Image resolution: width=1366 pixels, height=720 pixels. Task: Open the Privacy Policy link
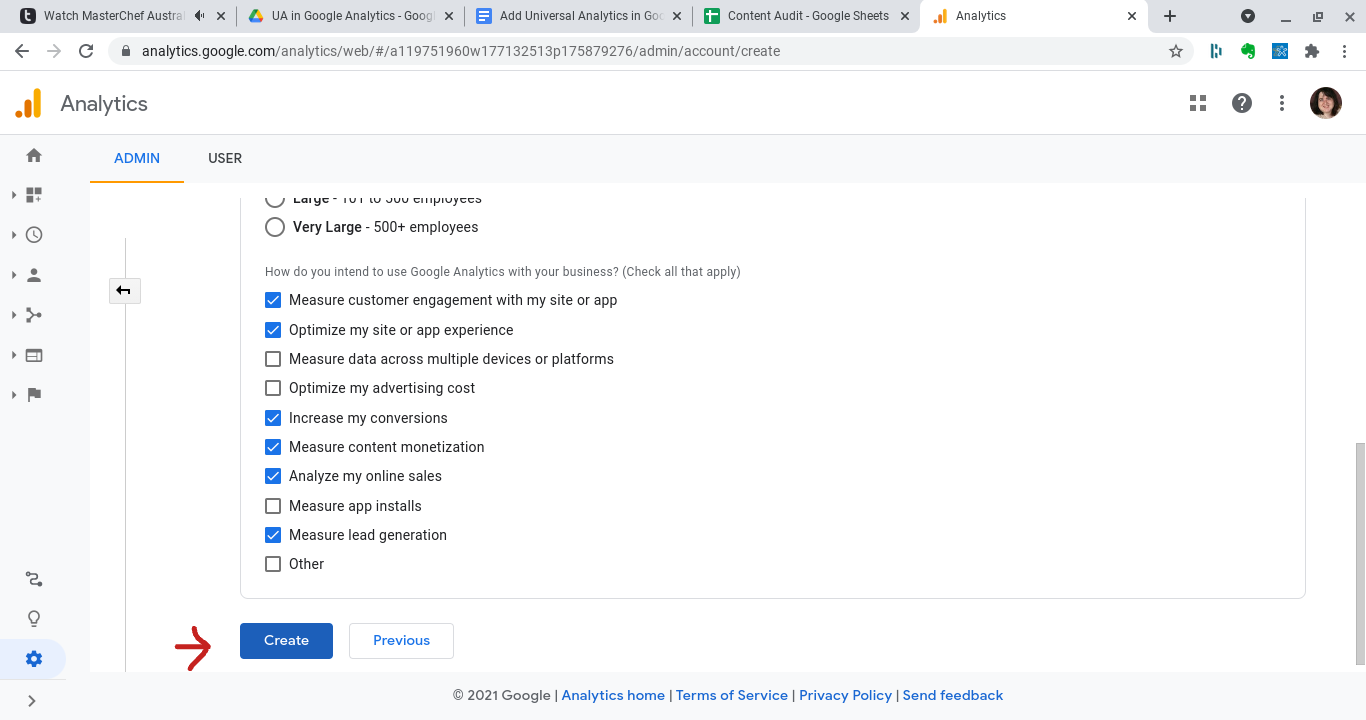pyautogui.click(x=845, y=695)
